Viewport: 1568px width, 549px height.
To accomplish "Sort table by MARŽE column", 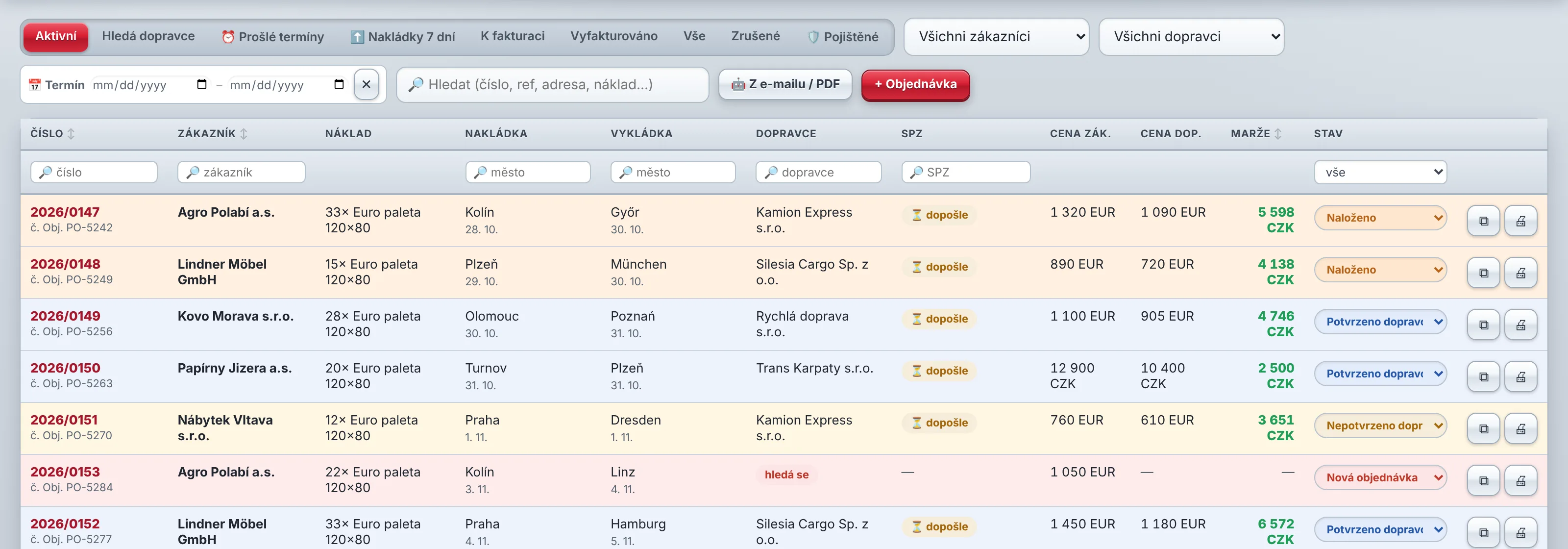I will 1256,133.
